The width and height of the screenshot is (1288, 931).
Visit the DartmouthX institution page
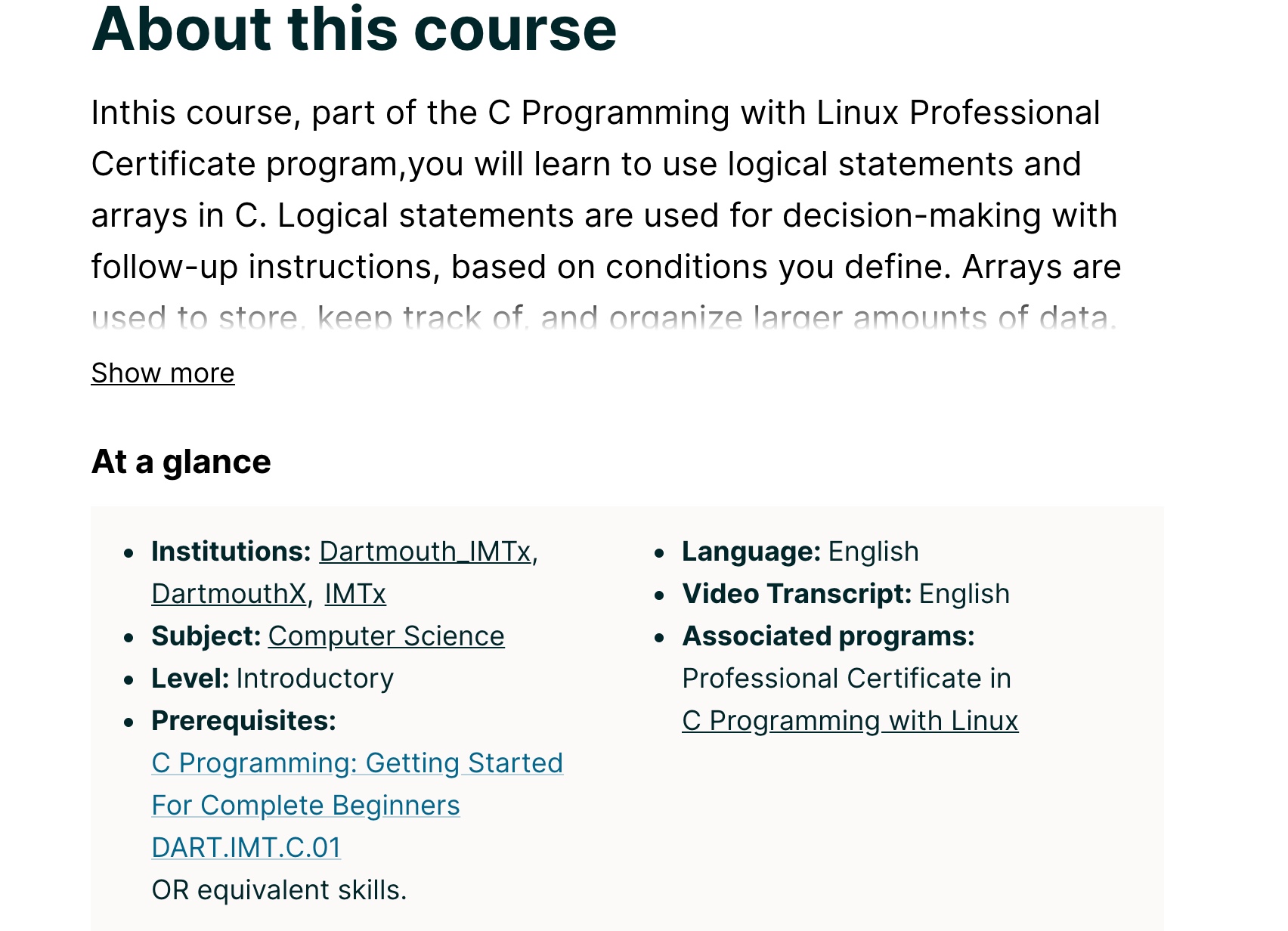point(228,594)
